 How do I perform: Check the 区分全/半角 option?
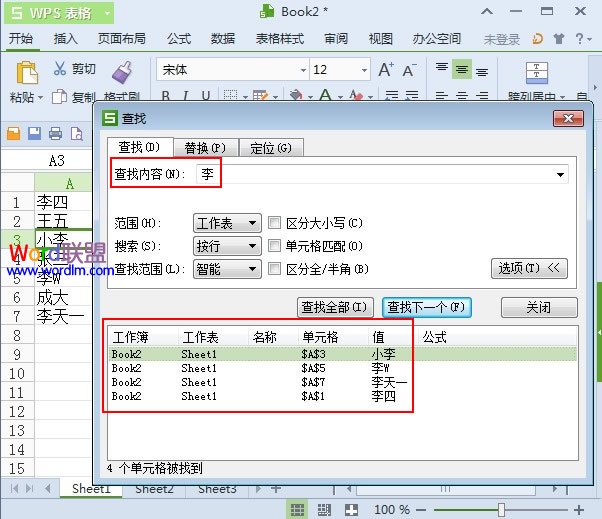[x=275, y=269]
